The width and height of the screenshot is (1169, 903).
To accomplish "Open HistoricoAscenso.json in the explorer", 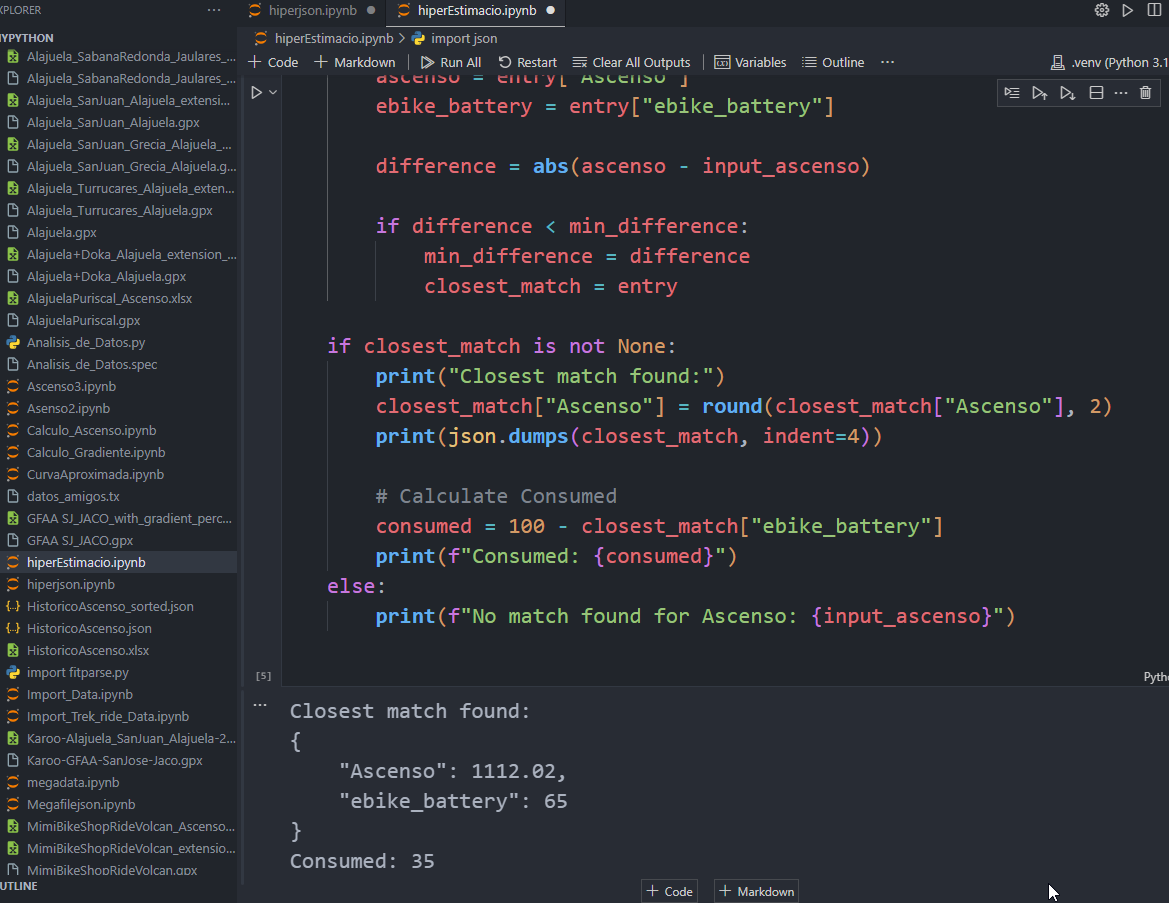I will (x=89, y=628).
